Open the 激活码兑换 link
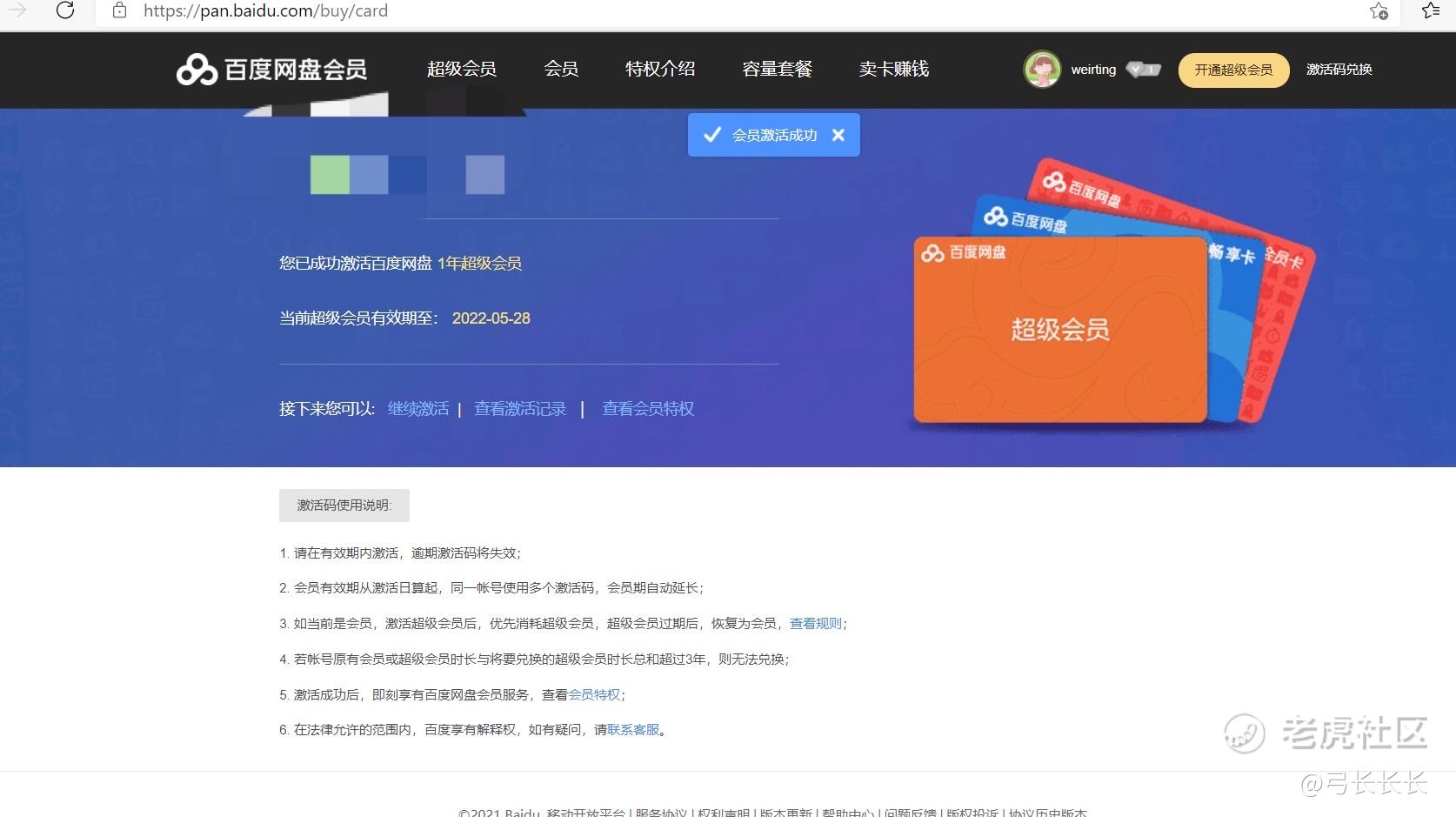Viewport: 1456px width, 817px height. pos(1339,70)
